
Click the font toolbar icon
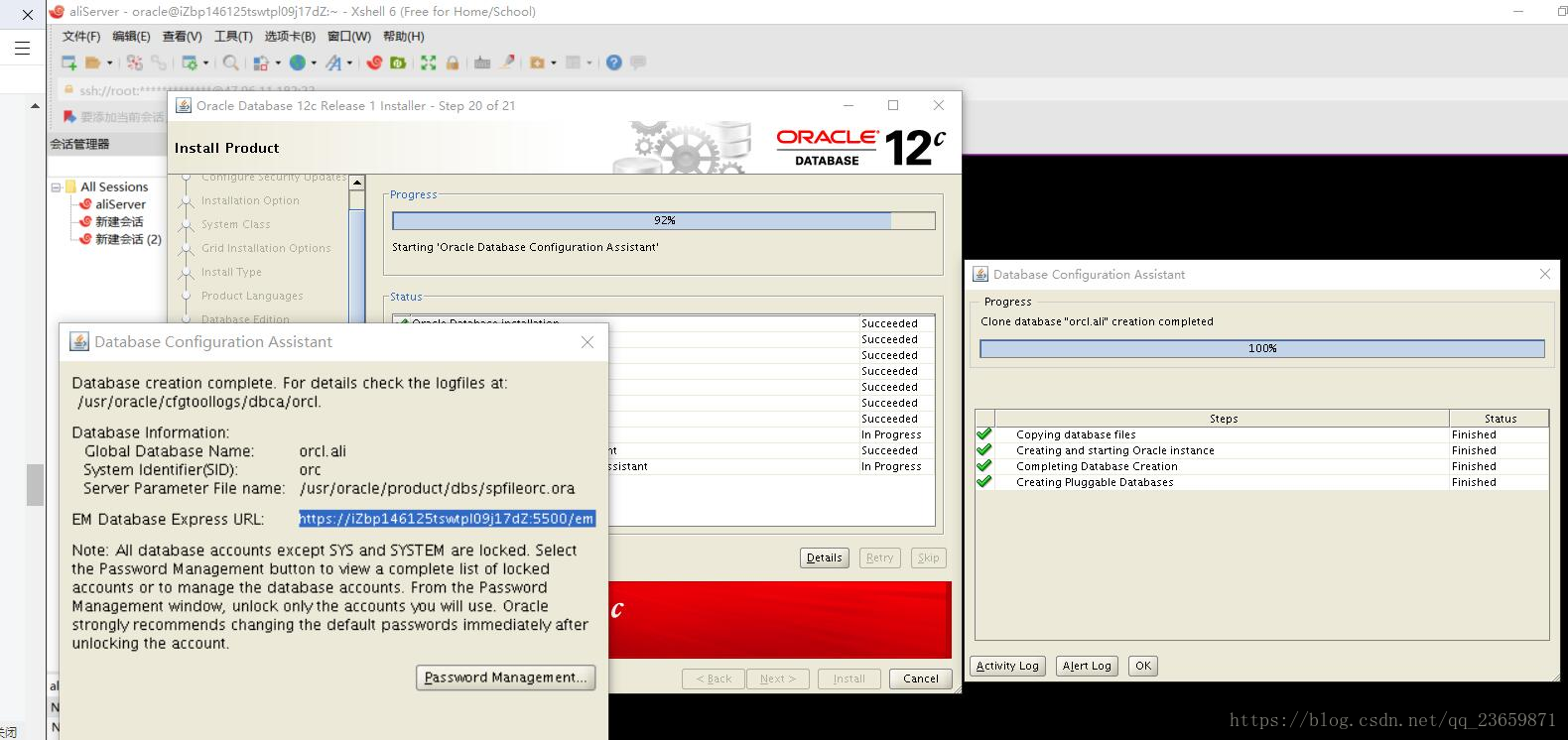pyautogui.click(x=333, y=62)
